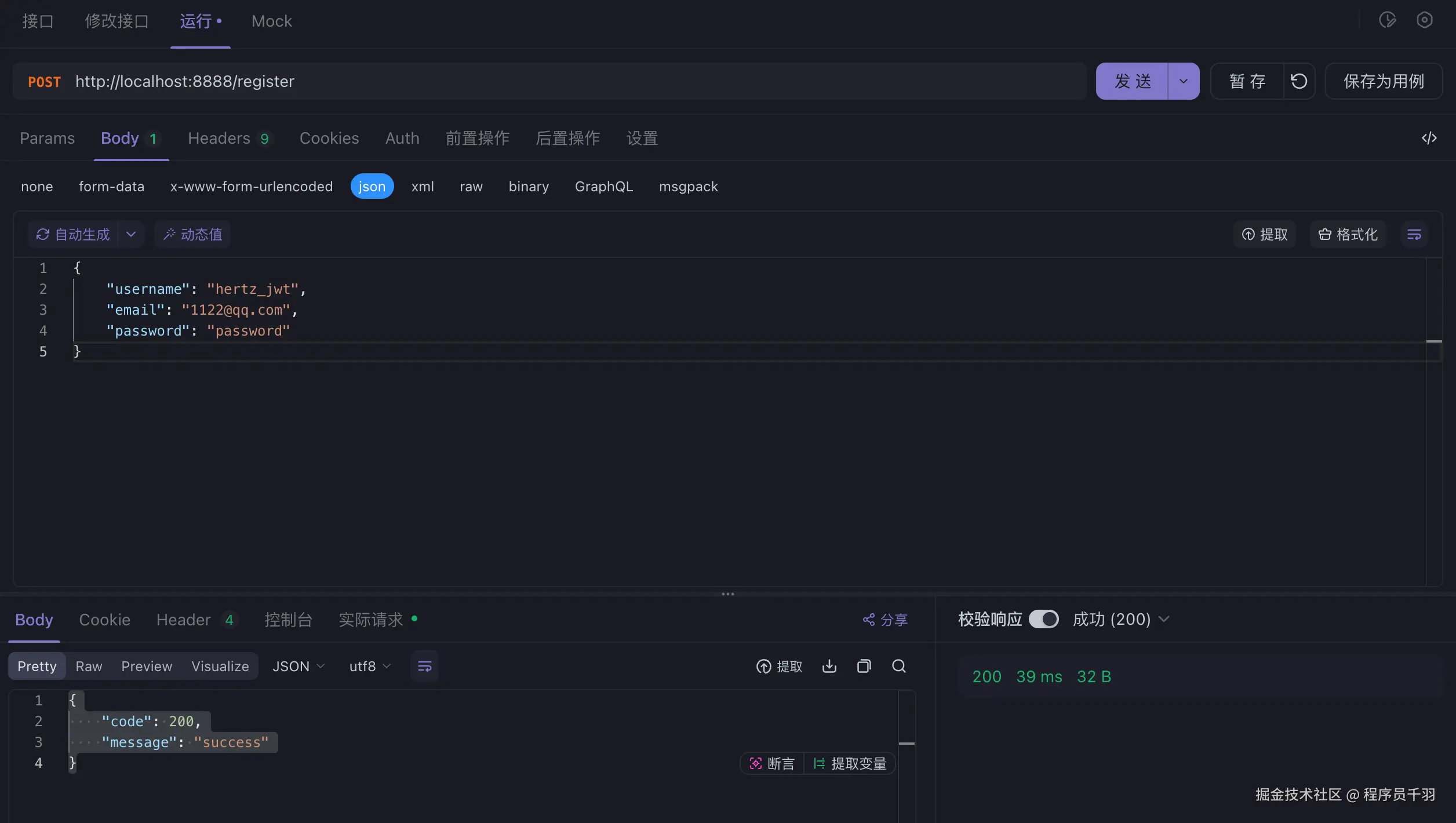
Task: Select the raw body type
Action: tap(471, 186)
